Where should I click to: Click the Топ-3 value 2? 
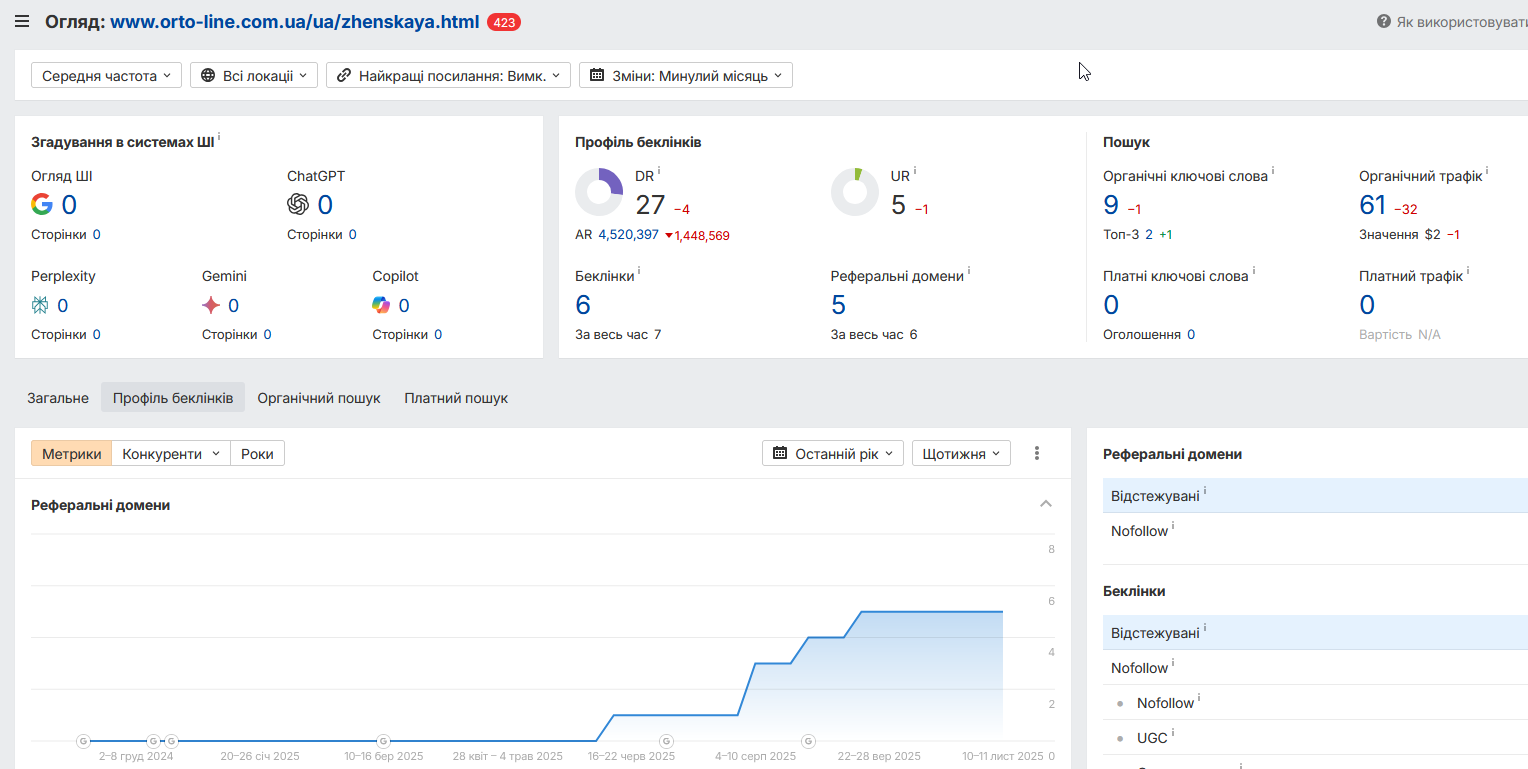[1149, 235]
